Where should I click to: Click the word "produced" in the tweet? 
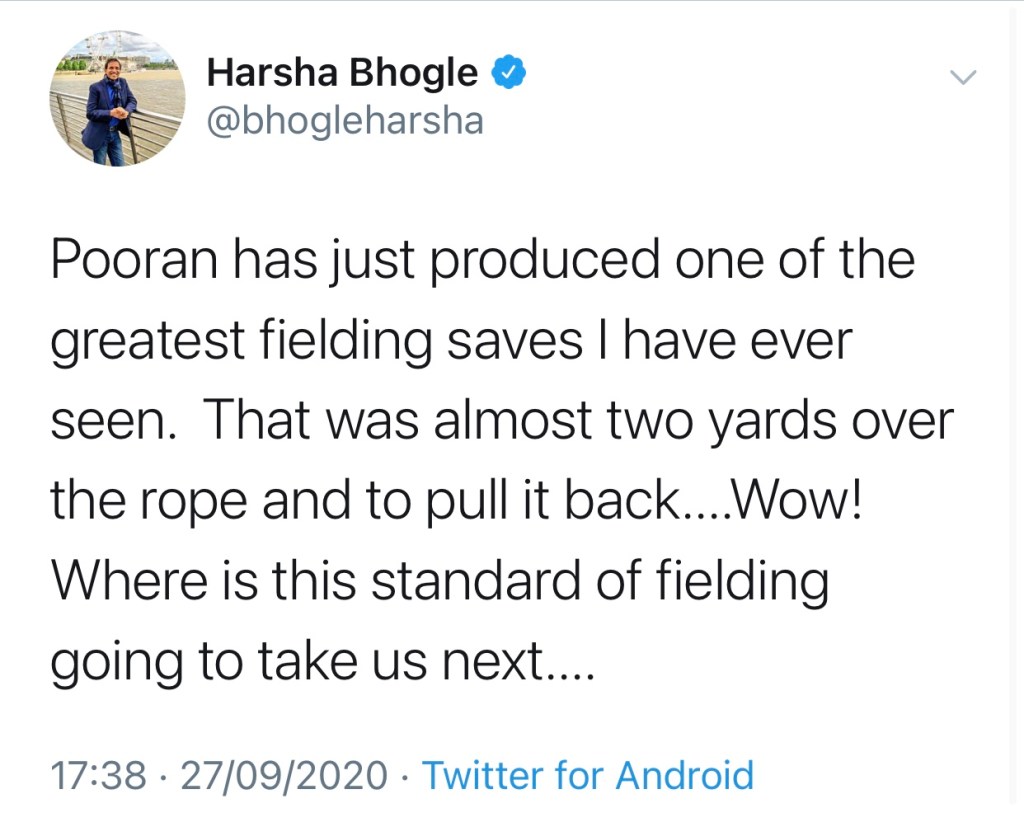coord(544,261)
